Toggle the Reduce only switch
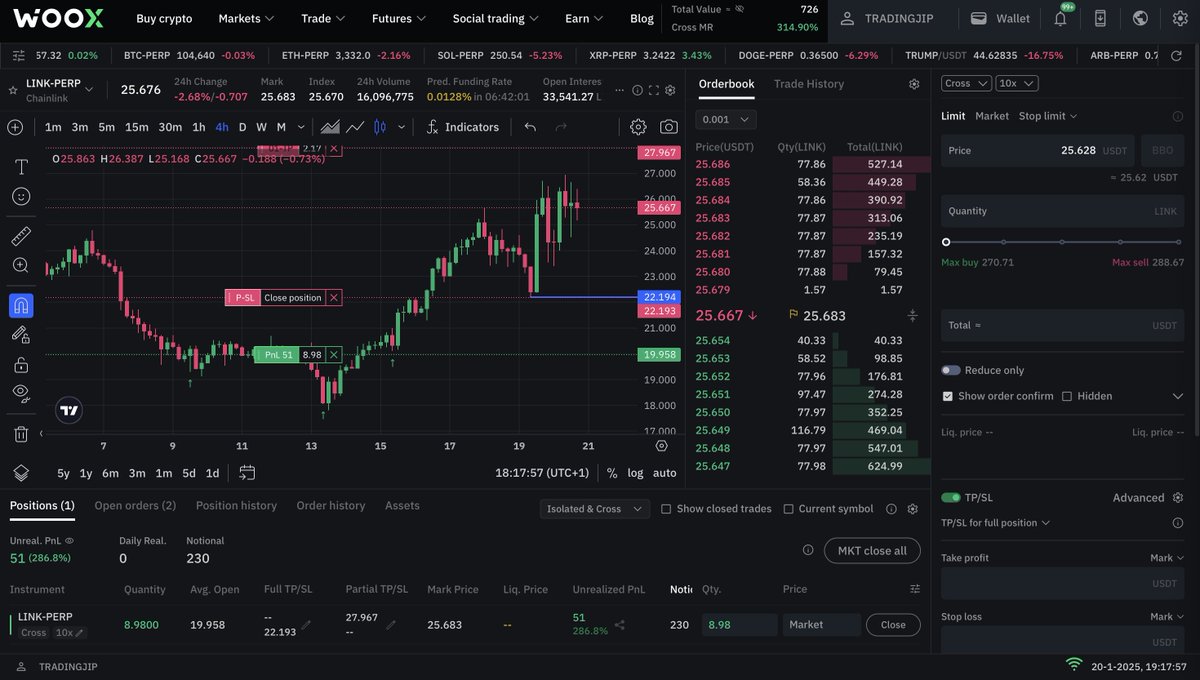Image resolution: width=1200 pixels, height=680 pixels. (x=950, y=370)
